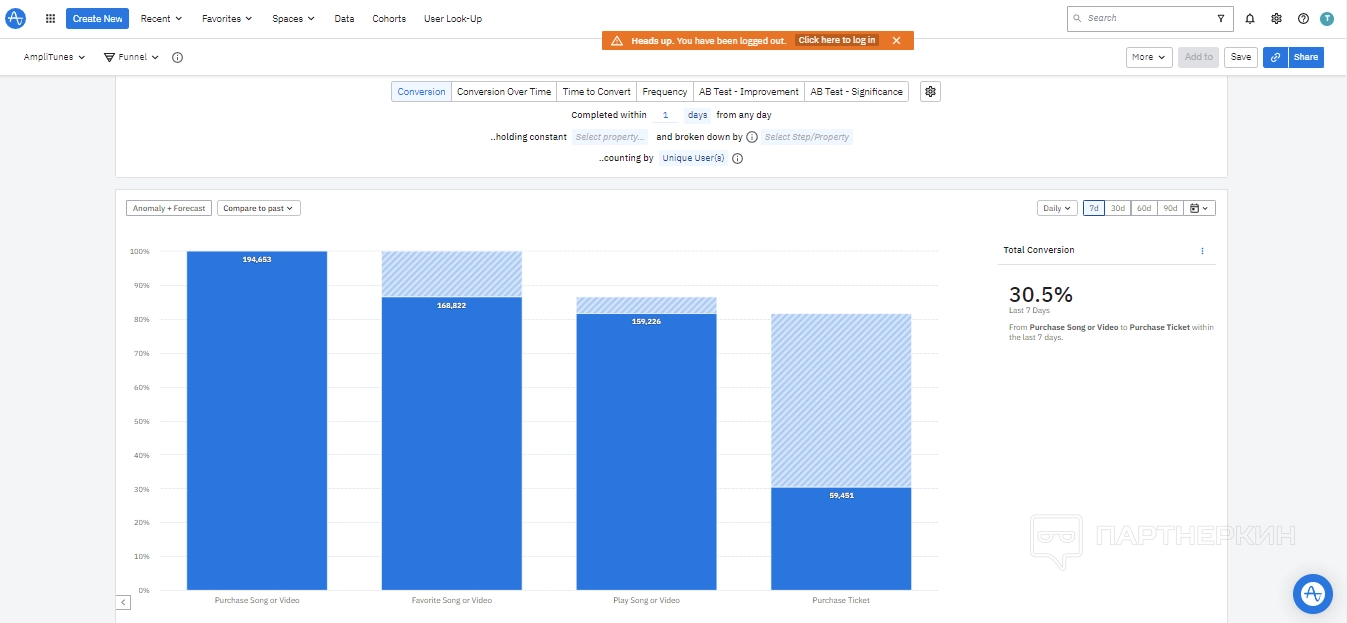This screenshot has width=1347, height=623.
Task: Open the settings gear in top bar
Action: pyautogui.click(x=1276, y=18)
